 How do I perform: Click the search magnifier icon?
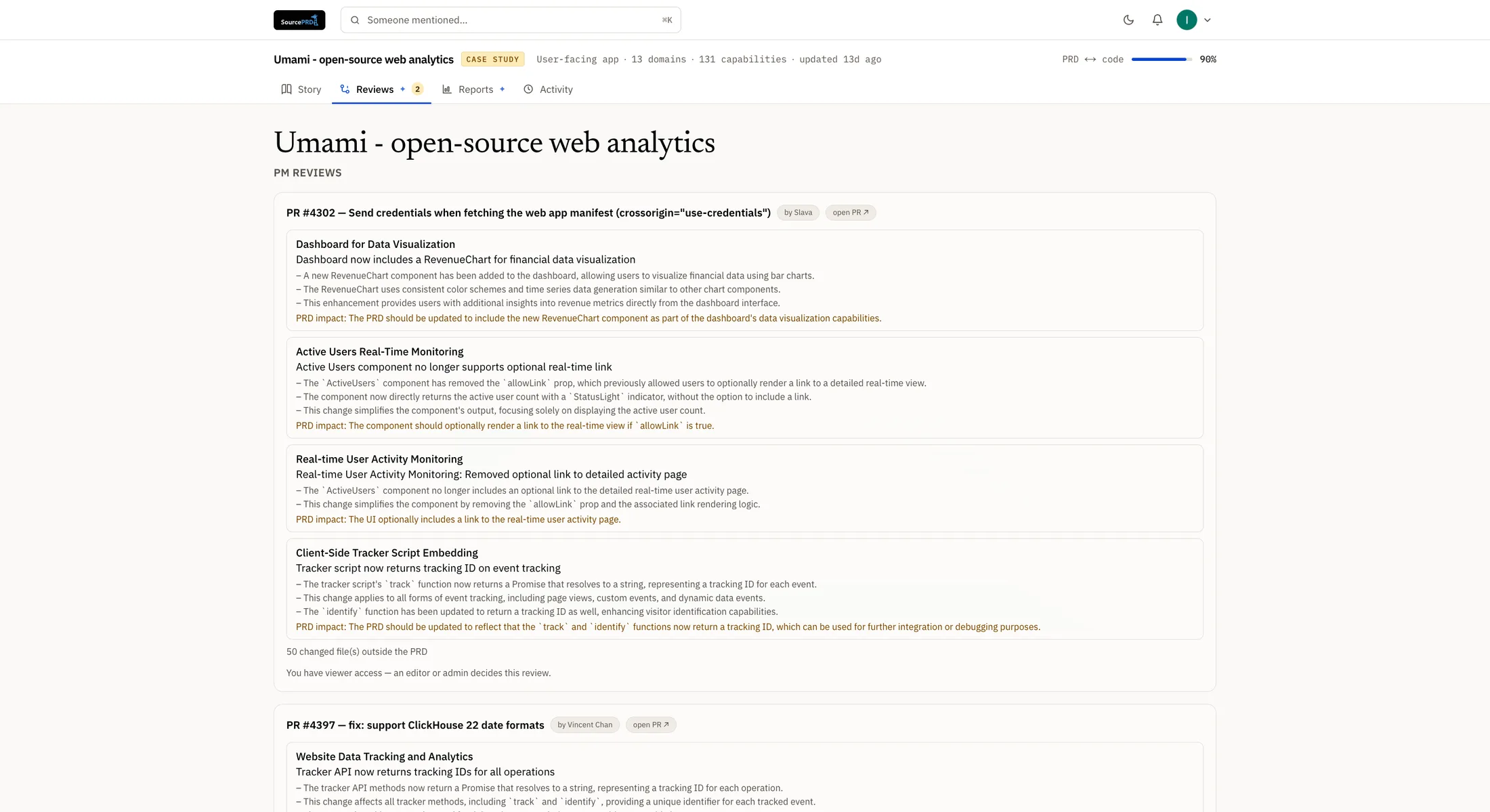pyautogui.click(x=355, y=20)
